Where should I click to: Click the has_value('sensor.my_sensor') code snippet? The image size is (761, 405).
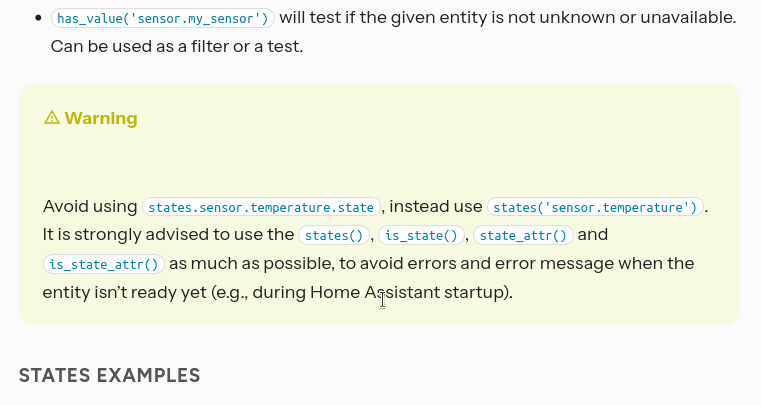point(164,19)
